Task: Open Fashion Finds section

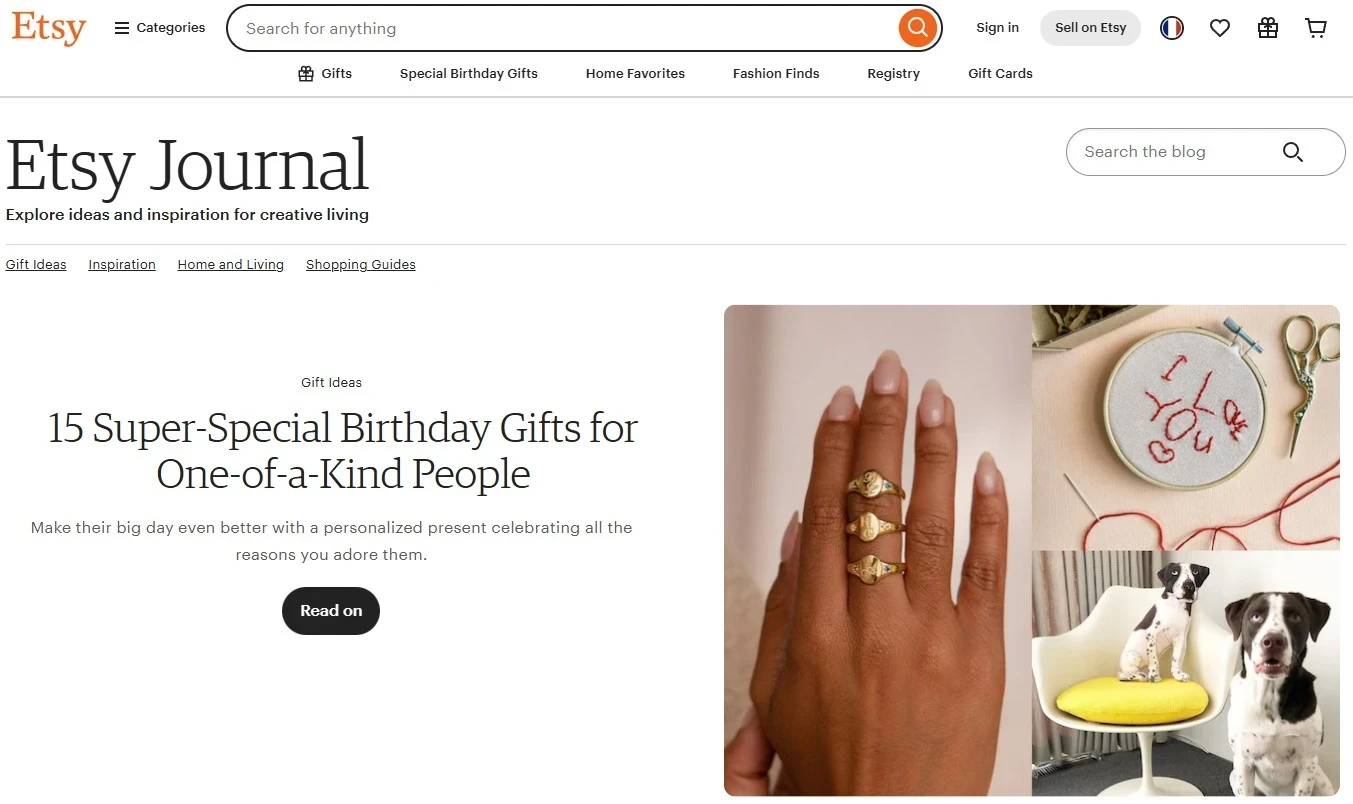Action: (776, 73)
